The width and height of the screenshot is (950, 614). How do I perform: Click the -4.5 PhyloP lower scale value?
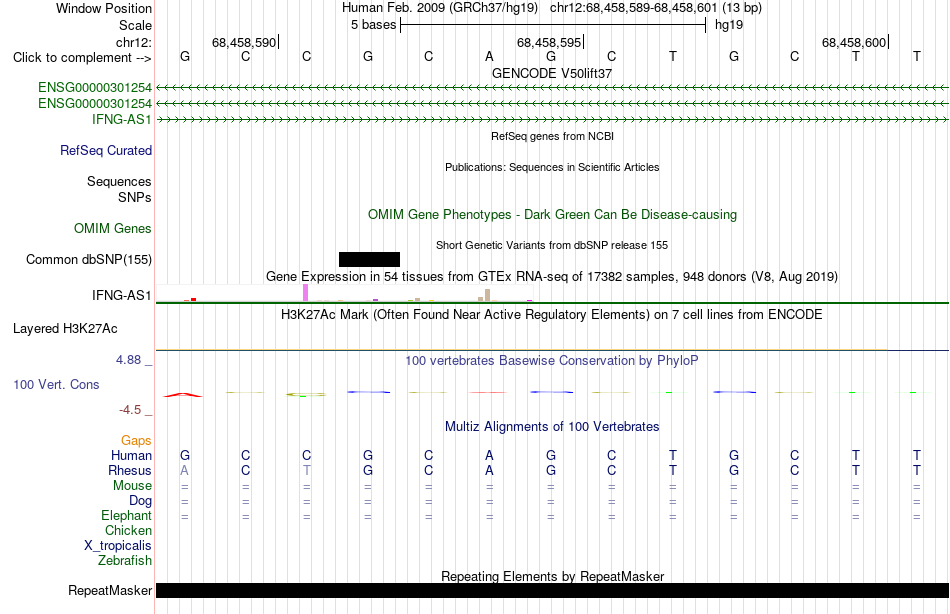(130, 410)
